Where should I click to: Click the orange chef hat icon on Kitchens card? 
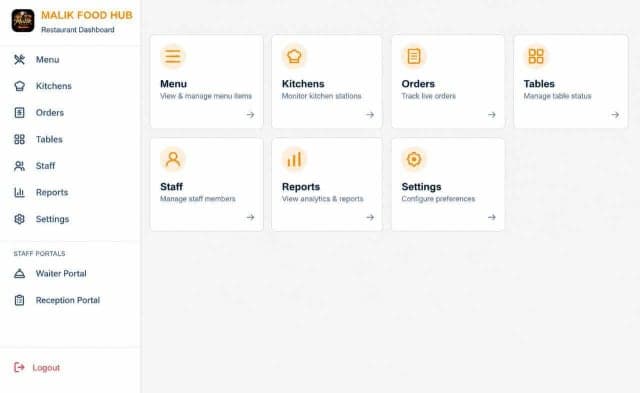(294, 56)
